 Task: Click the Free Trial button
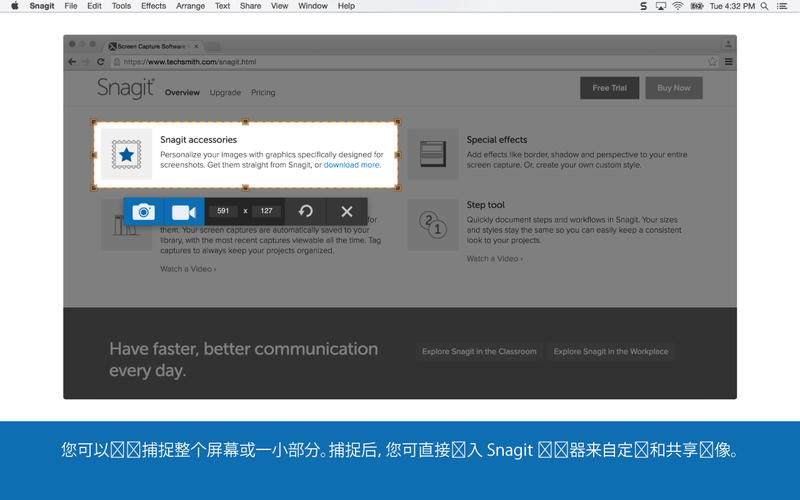pyautogui.click(x=609, y=88)
